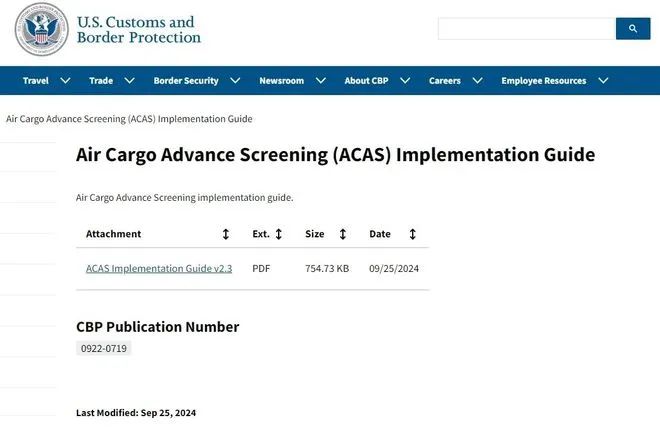
Task: Sort by Attachment column arrows
Action: click(226, 234)
